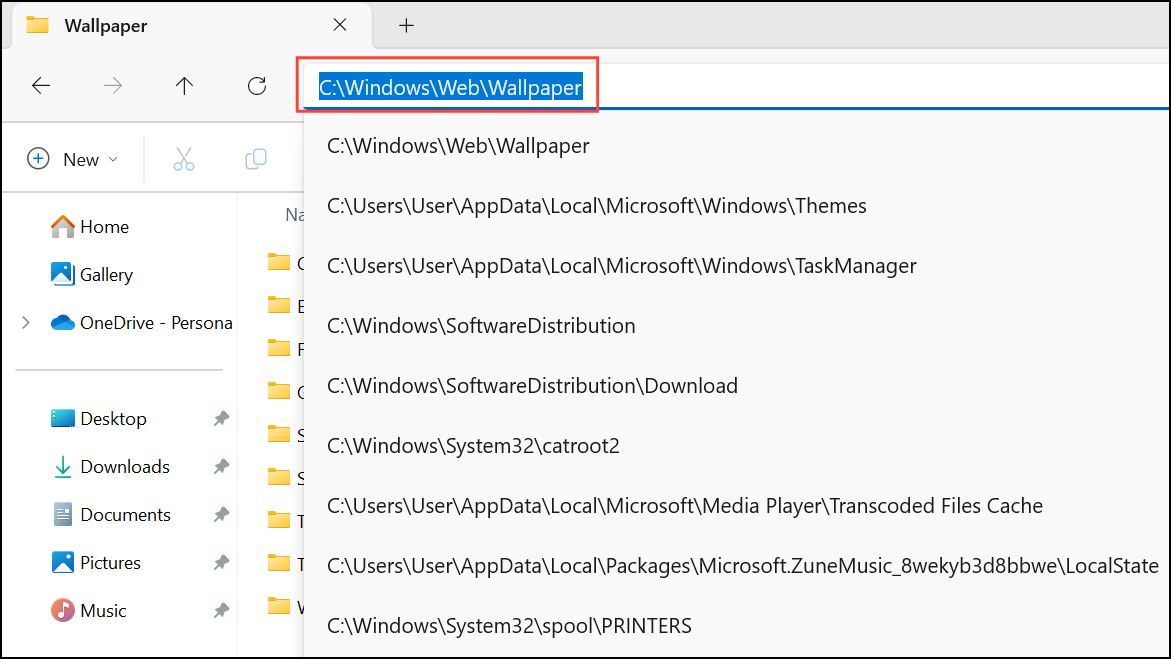
Task: Select C:\Windows\Web\Wallpaper suggestion
Action: [x=458, y=146]
